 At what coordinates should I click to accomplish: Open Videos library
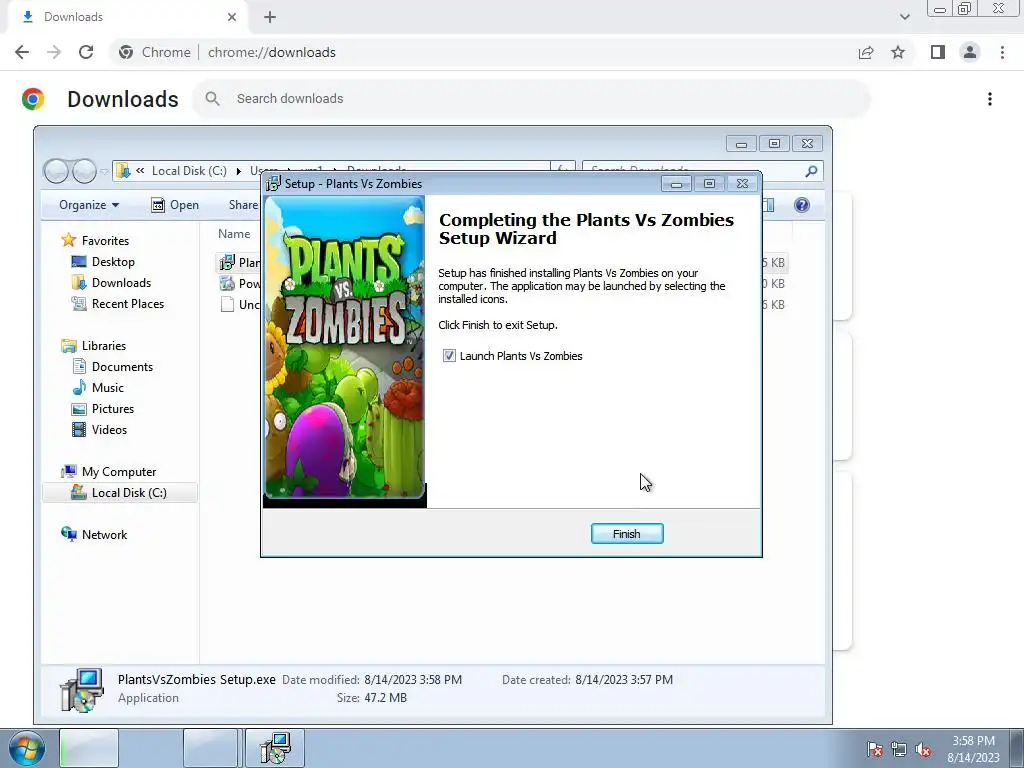tap(109, 430)
